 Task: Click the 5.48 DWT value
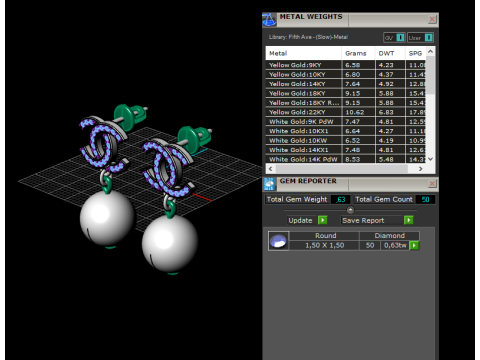pyautogui.click(x=386, y=159)
